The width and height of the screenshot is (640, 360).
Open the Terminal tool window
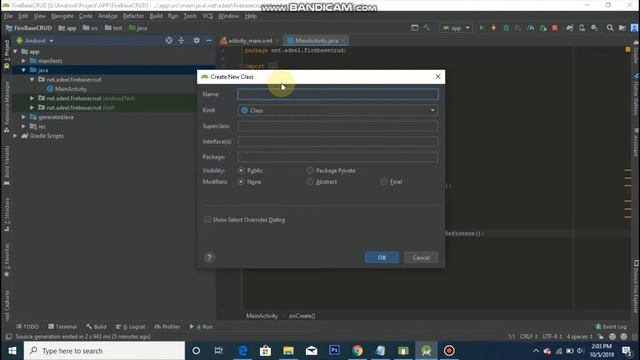62,327
